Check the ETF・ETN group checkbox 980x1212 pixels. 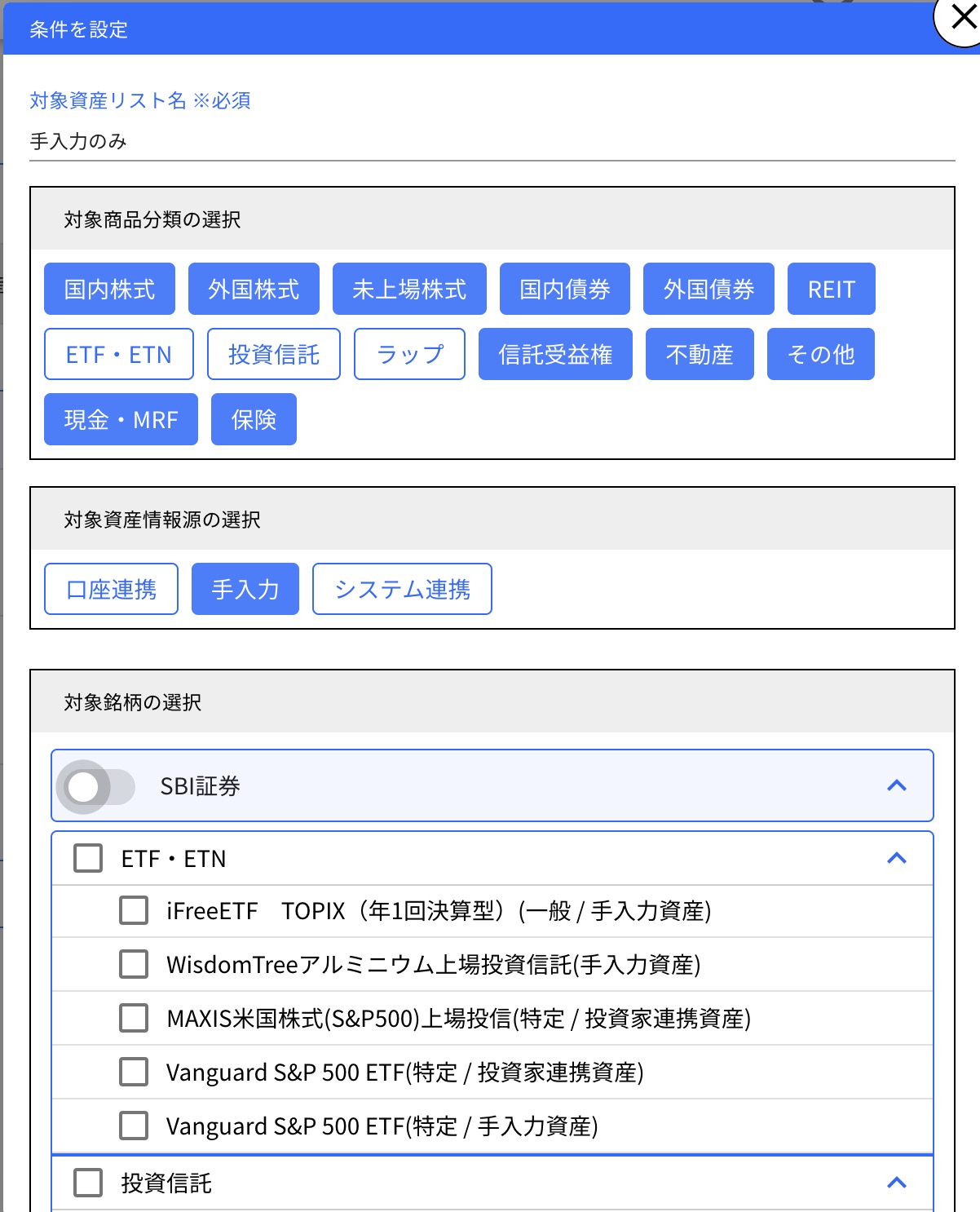coord(87,858)
